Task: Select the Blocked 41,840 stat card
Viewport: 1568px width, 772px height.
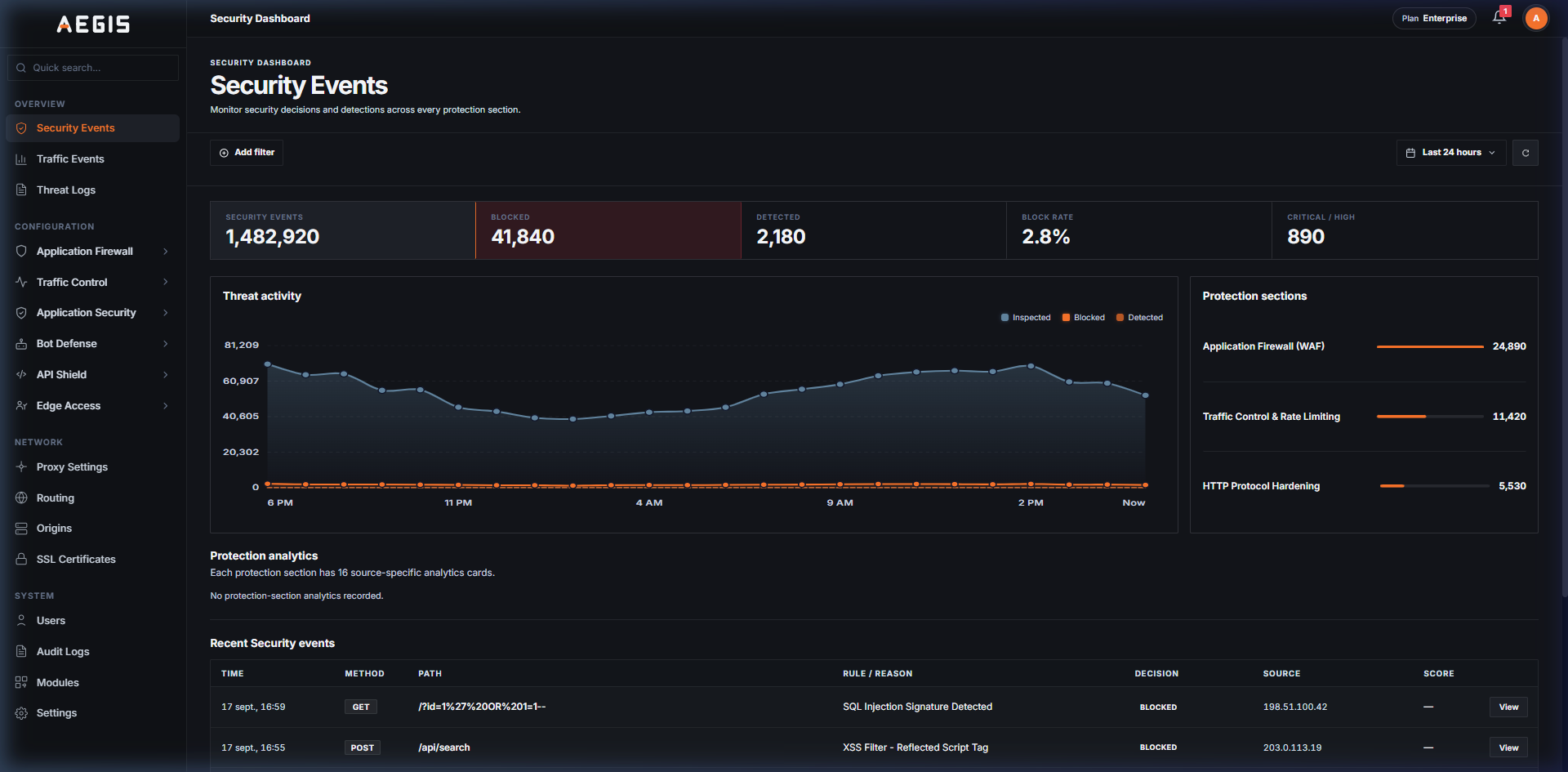Action: [x=608, y=230]
